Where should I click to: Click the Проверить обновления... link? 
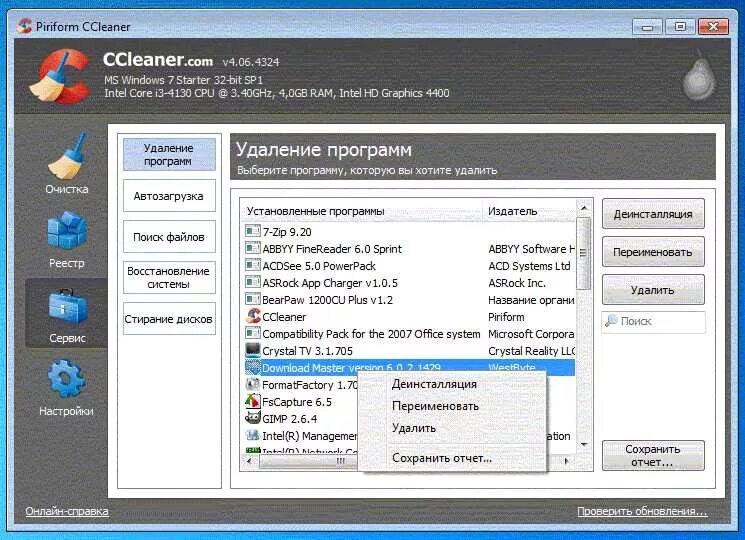pos(642,512)
